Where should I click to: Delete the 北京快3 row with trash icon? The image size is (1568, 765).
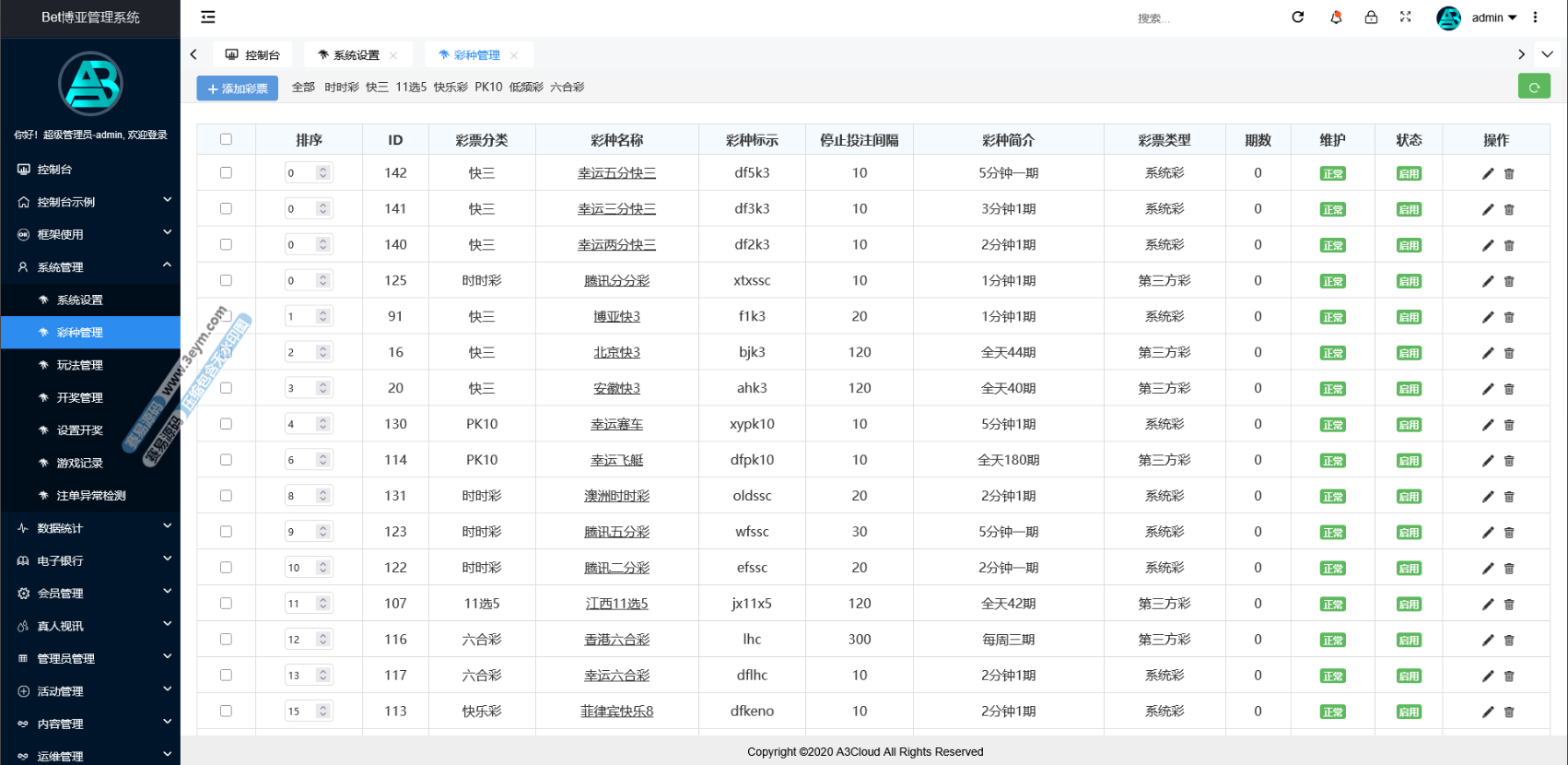click(x=1509, y=353)
